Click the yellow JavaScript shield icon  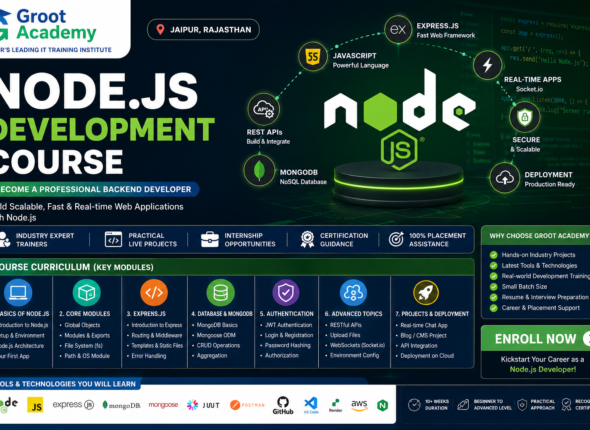313,57
